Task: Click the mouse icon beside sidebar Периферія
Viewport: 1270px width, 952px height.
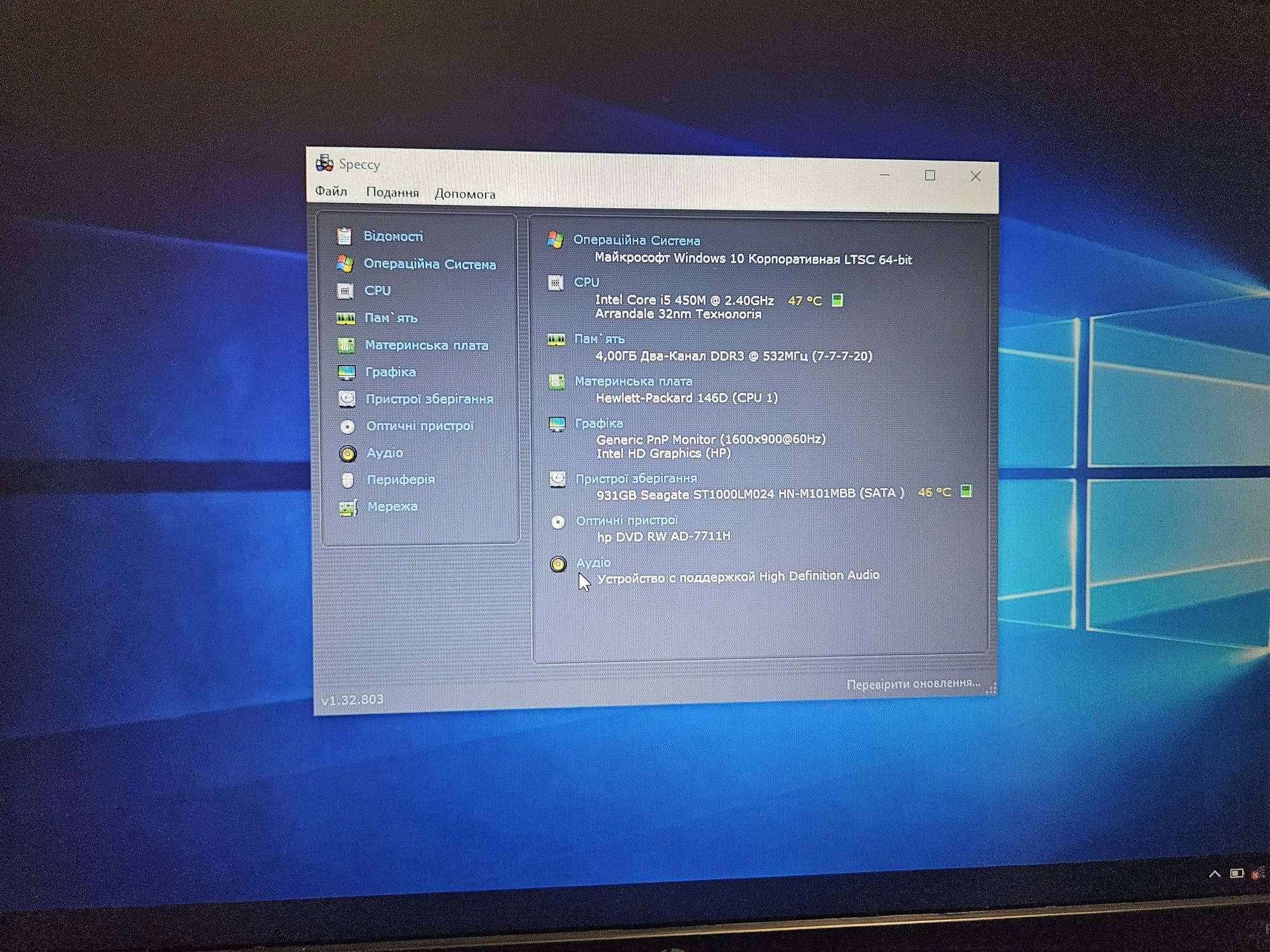Action: [x=347, y=480]
